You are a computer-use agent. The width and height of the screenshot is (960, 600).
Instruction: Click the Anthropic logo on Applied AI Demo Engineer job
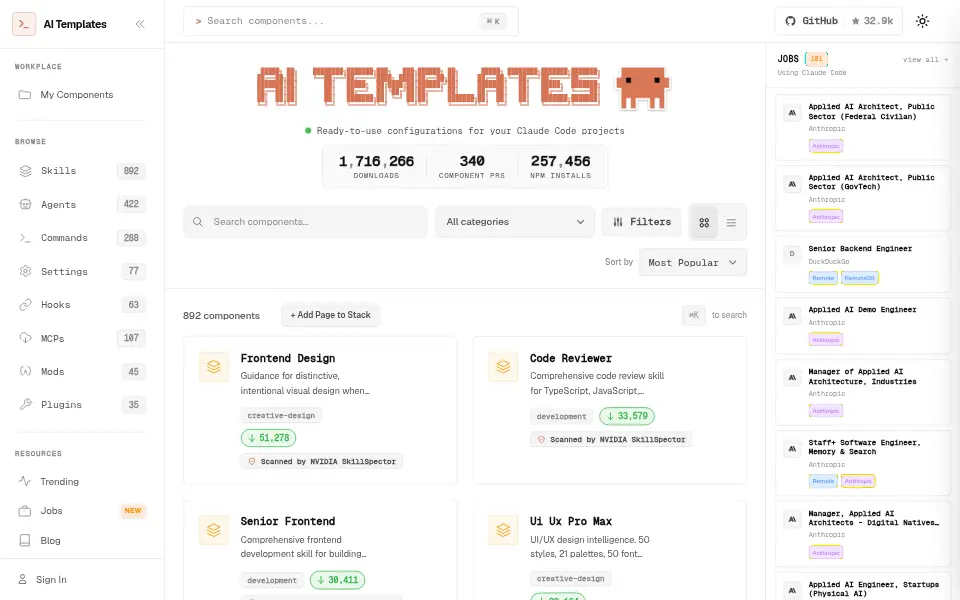(792, 316)
